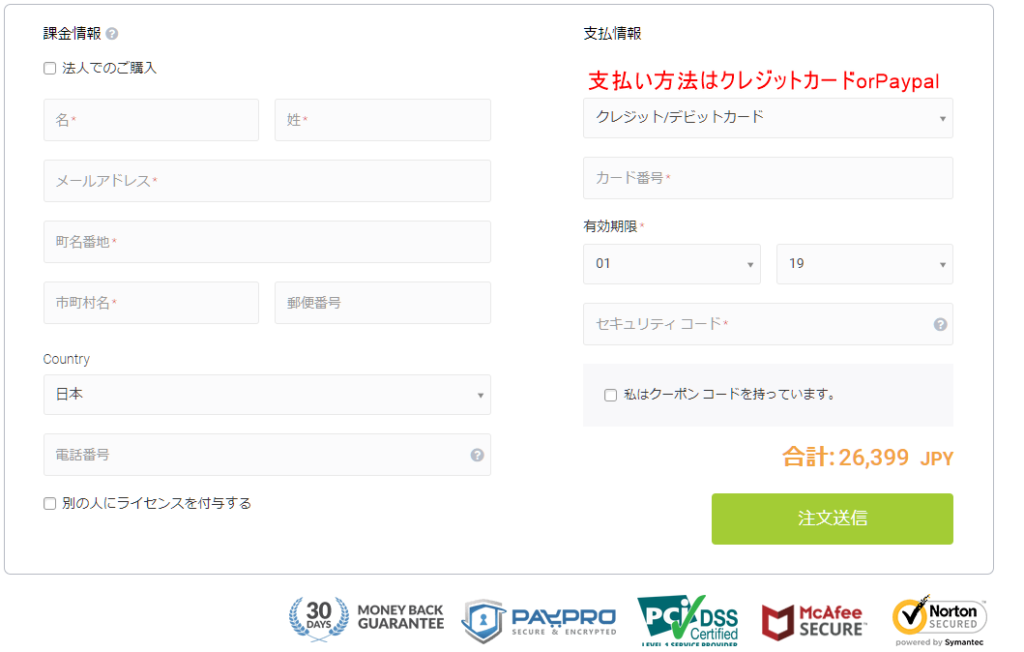The width and height of the screenshot is (1024, 652).
Task: Enable 別の人にライセンスを付与する checkbox
Action: pyautogui.click(x=50, y=503)
